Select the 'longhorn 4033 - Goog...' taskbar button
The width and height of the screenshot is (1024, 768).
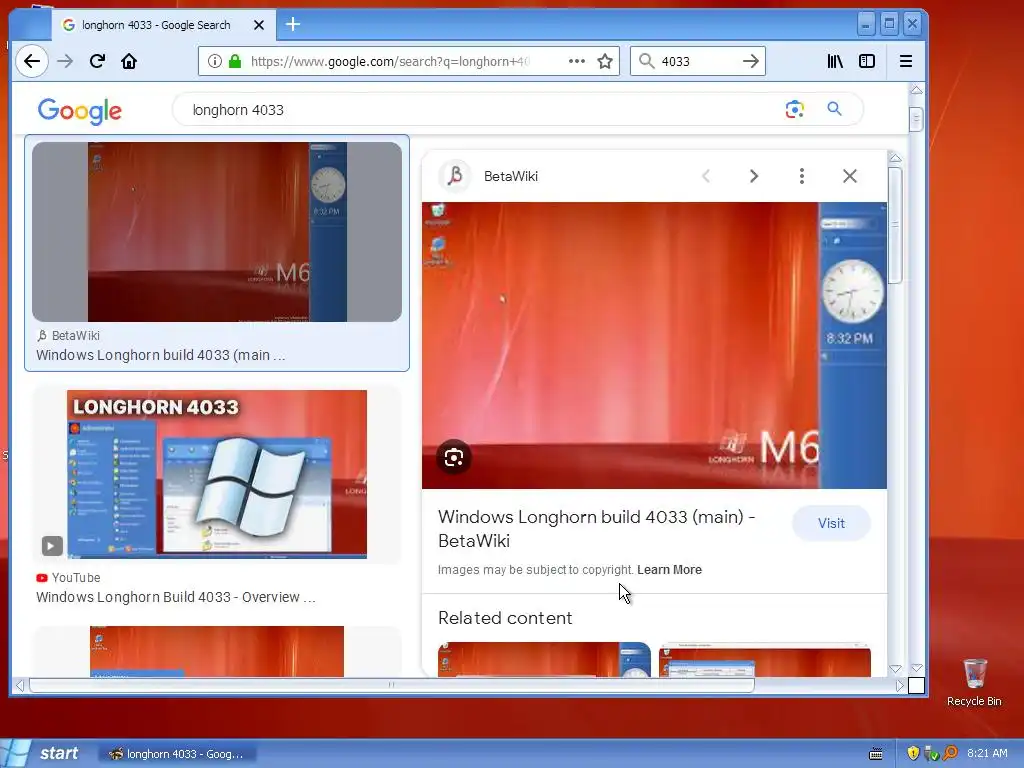[177, 754]
